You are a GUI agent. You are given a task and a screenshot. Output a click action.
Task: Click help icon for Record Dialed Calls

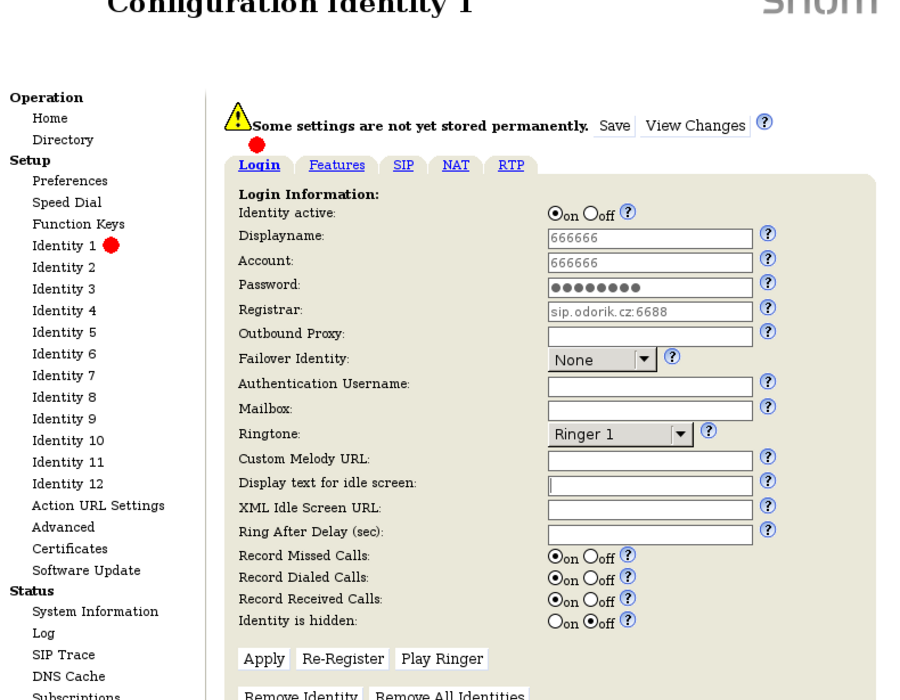(x=628, y=577)
